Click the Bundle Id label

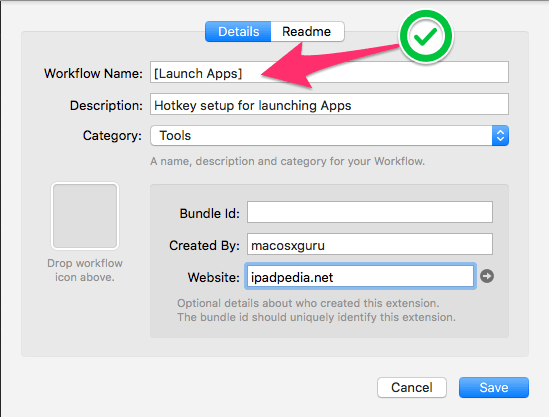[x=209, y=213]
